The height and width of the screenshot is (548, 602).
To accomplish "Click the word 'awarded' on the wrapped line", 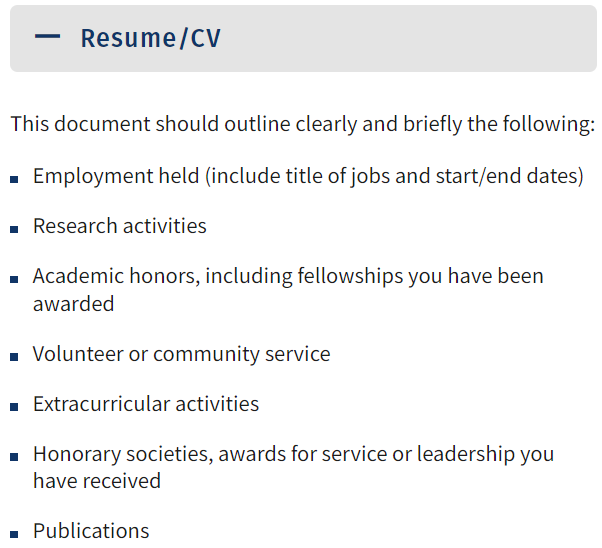I will tap(74, 304).
